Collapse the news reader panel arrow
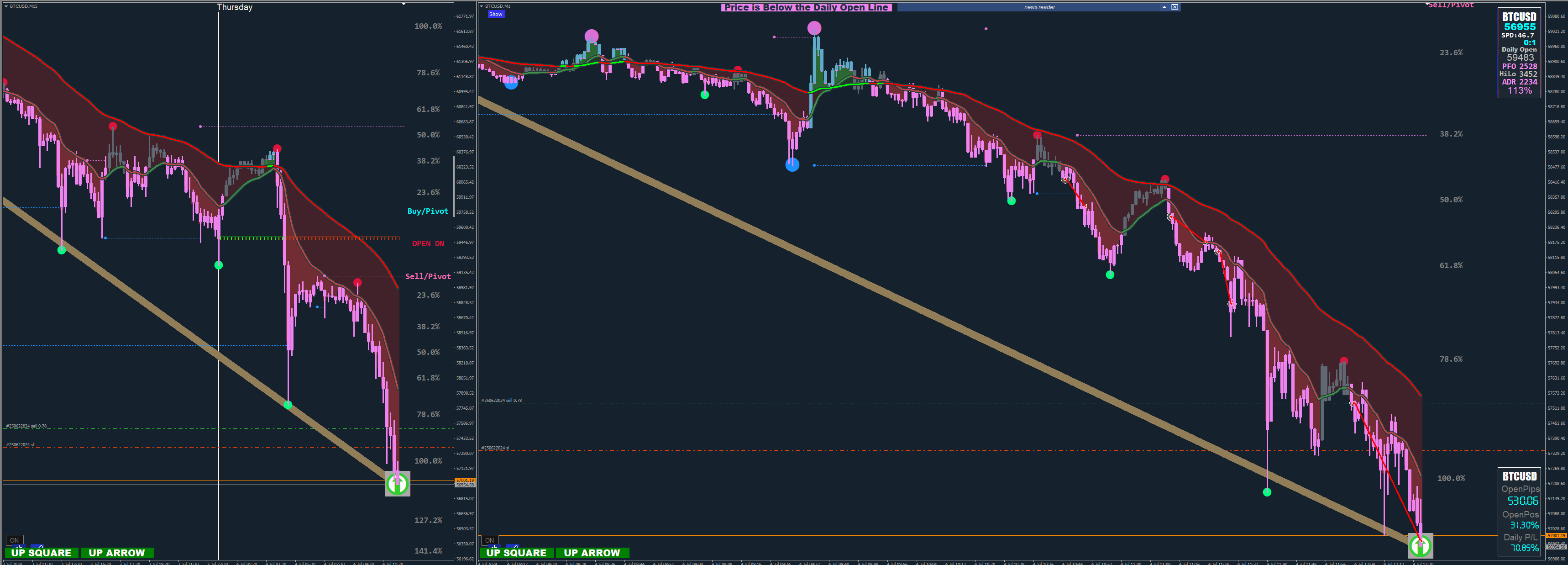The image size is (1568, 565). point(1164,7)
